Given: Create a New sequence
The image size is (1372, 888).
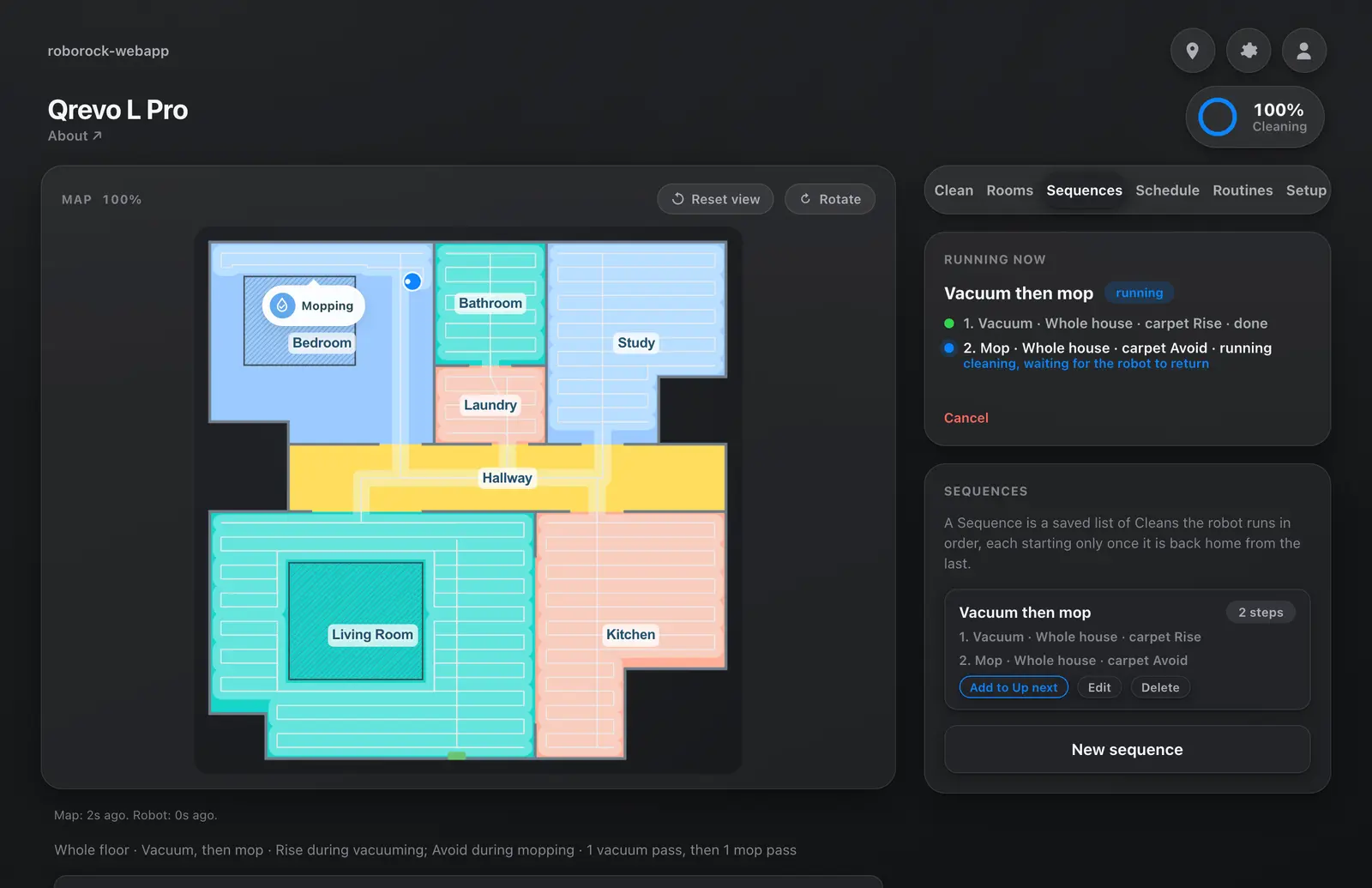Looking at the screenshot, I should (x=1127, y=750).
